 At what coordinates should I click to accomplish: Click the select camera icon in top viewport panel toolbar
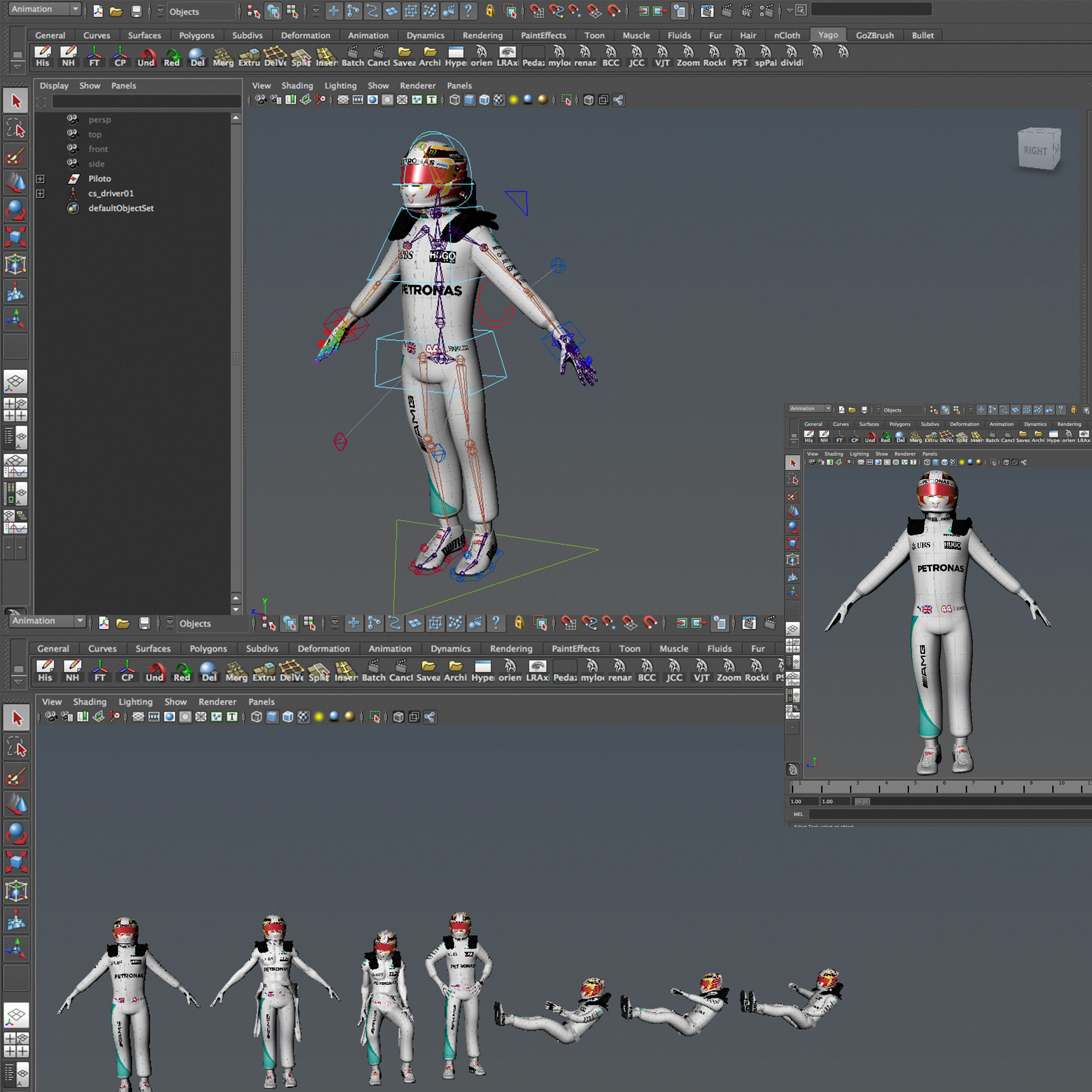261,100
